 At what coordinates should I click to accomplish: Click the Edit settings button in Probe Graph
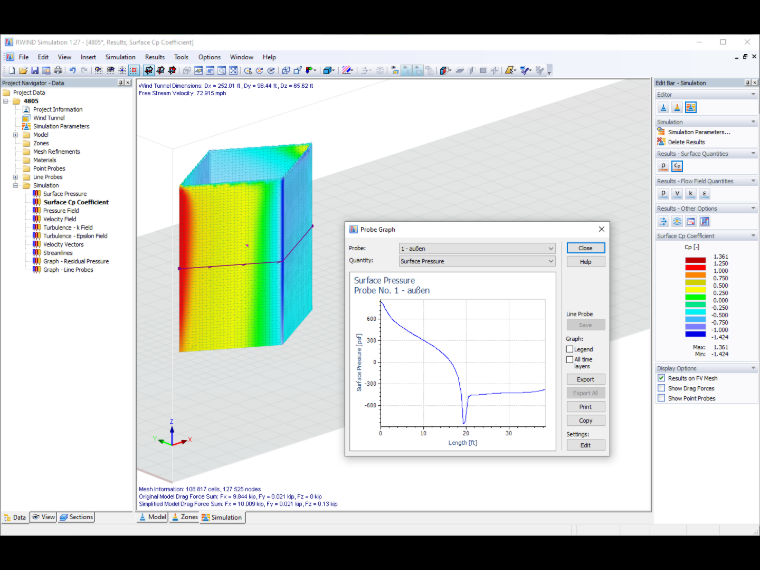pos(586,445)
